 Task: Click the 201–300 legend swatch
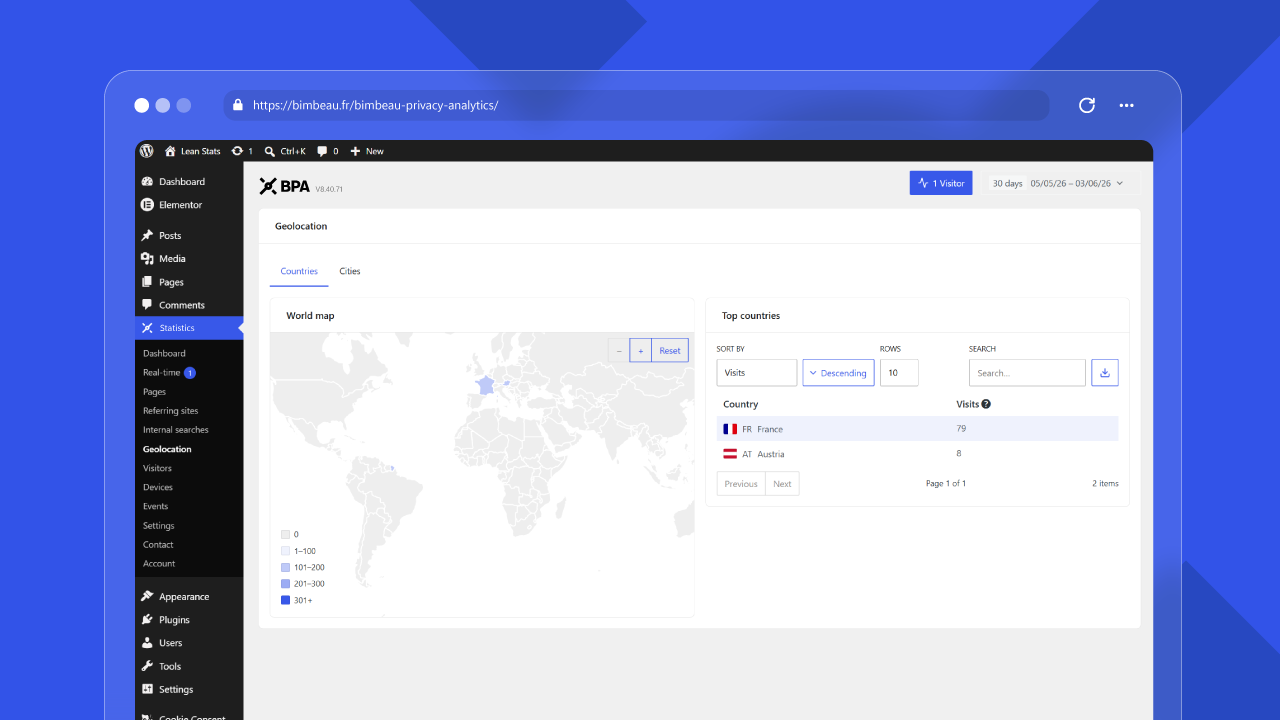pyautogui.click(x=285, y=584)
